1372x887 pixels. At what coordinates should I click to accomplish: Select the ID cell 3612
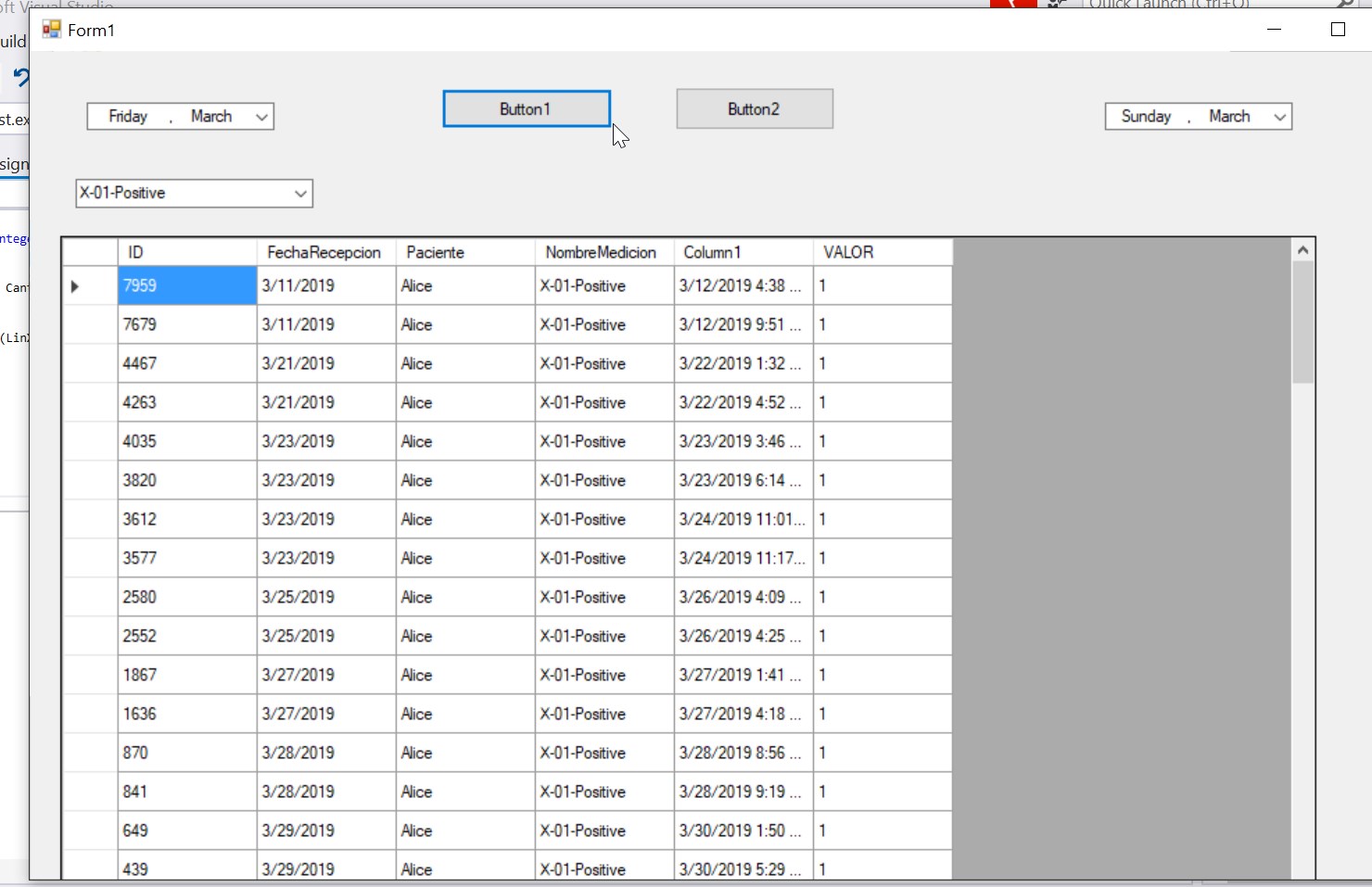pyautogui.click(x=187, y=519)
